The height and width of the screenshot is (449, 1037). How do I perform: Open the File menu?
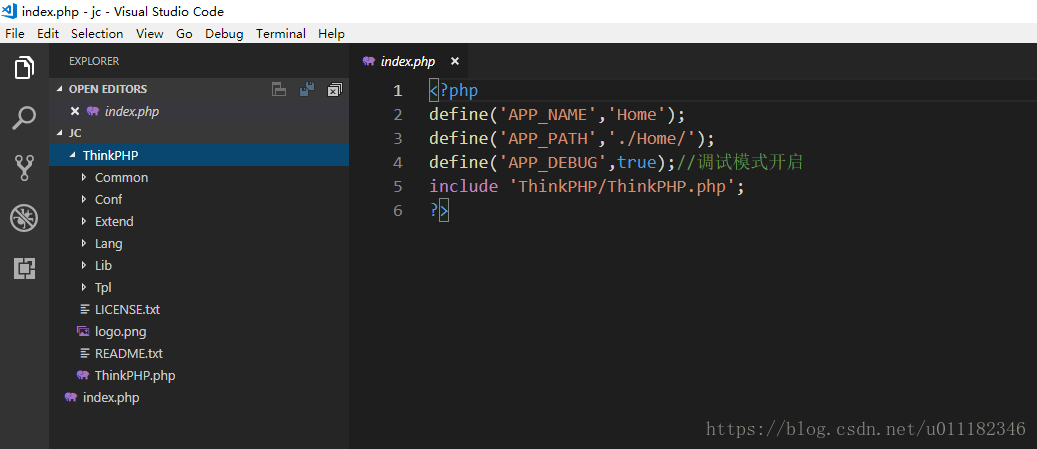15,34
